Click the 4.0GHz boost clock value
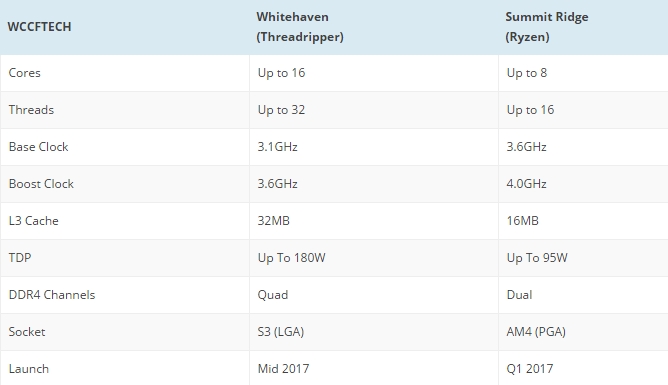668x385 pixels. tap(527, 184)
